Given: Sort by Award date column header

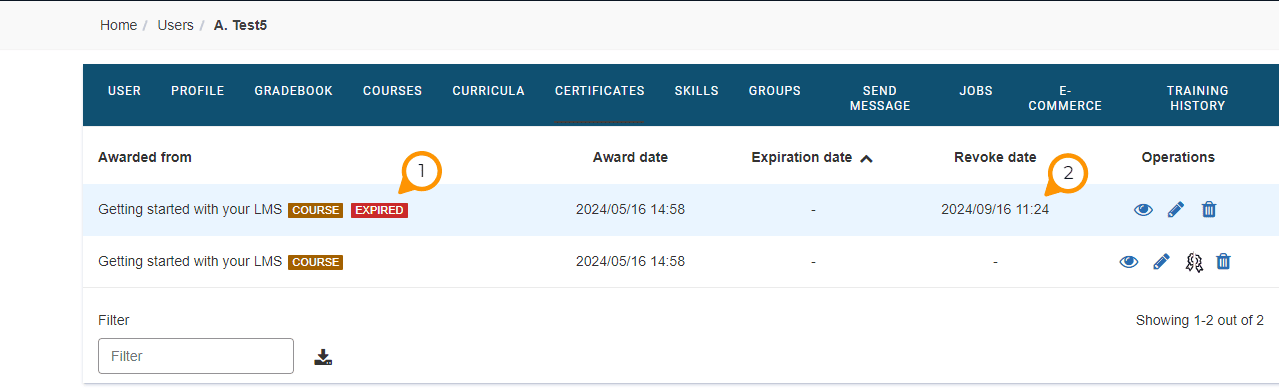Looking at the screenshot, I should [630, 157].
